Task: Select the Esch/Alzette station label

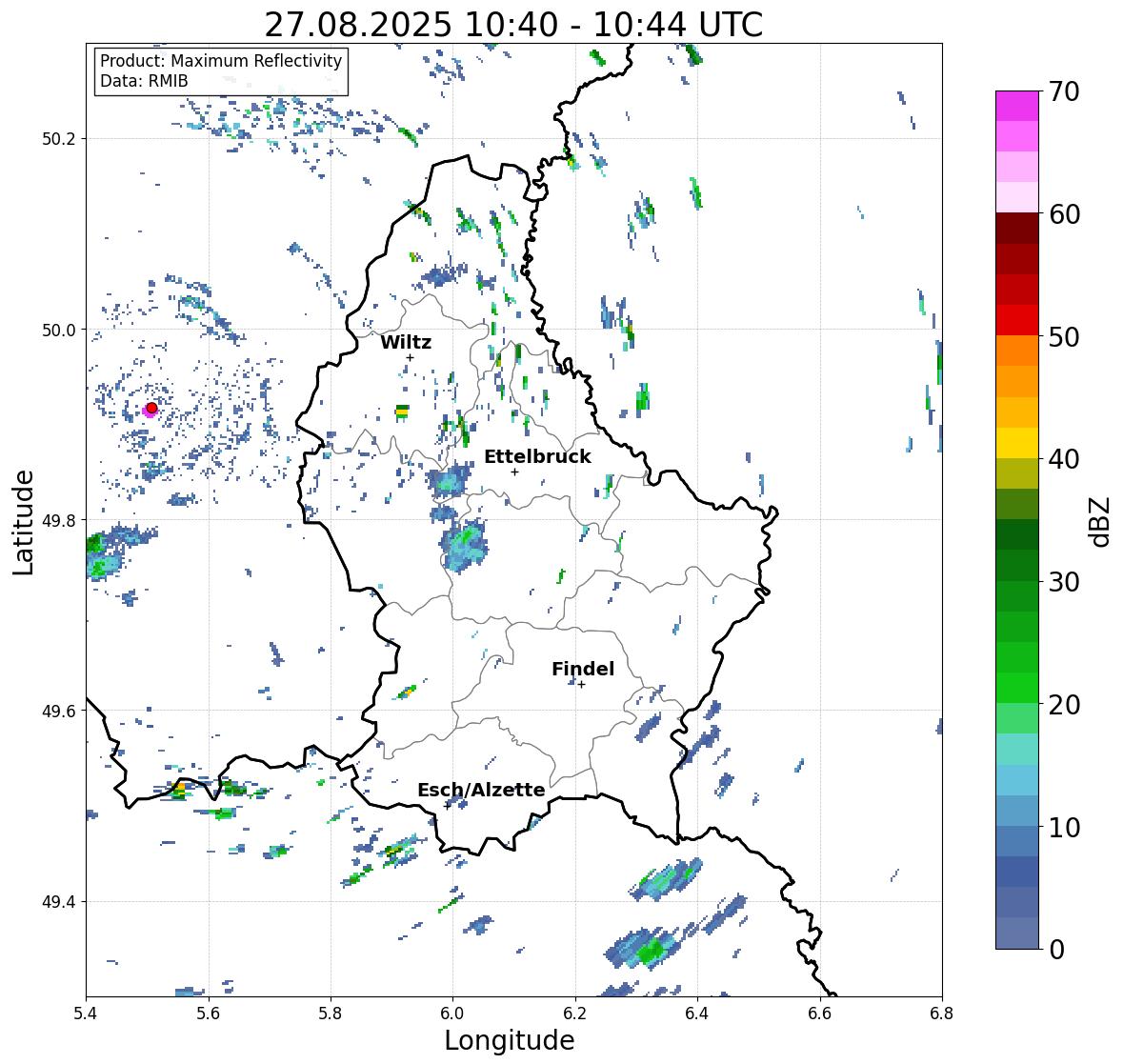Action: pos(481,790)
